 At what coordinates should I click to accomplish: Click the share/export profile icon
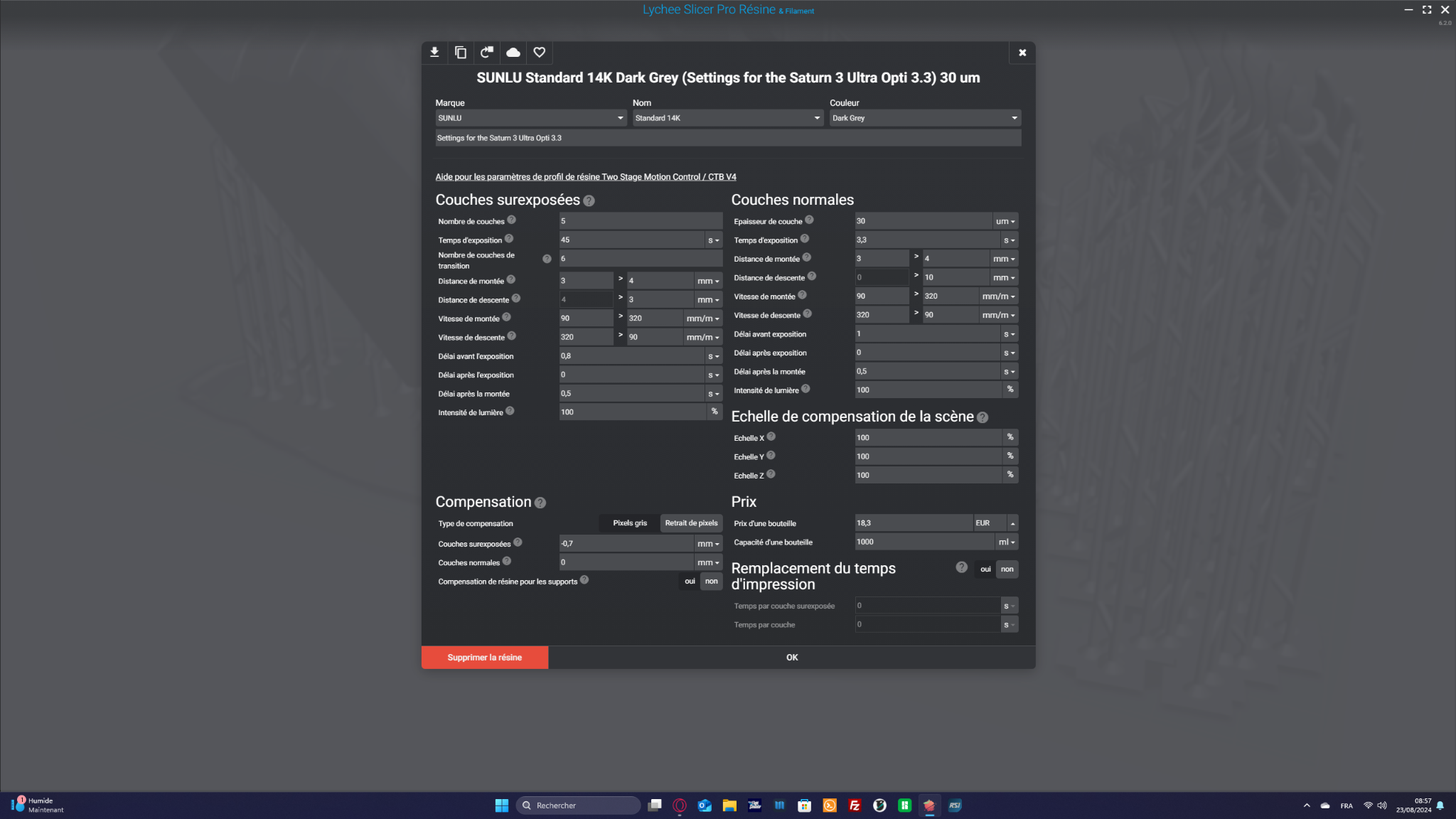click(487, 52)
